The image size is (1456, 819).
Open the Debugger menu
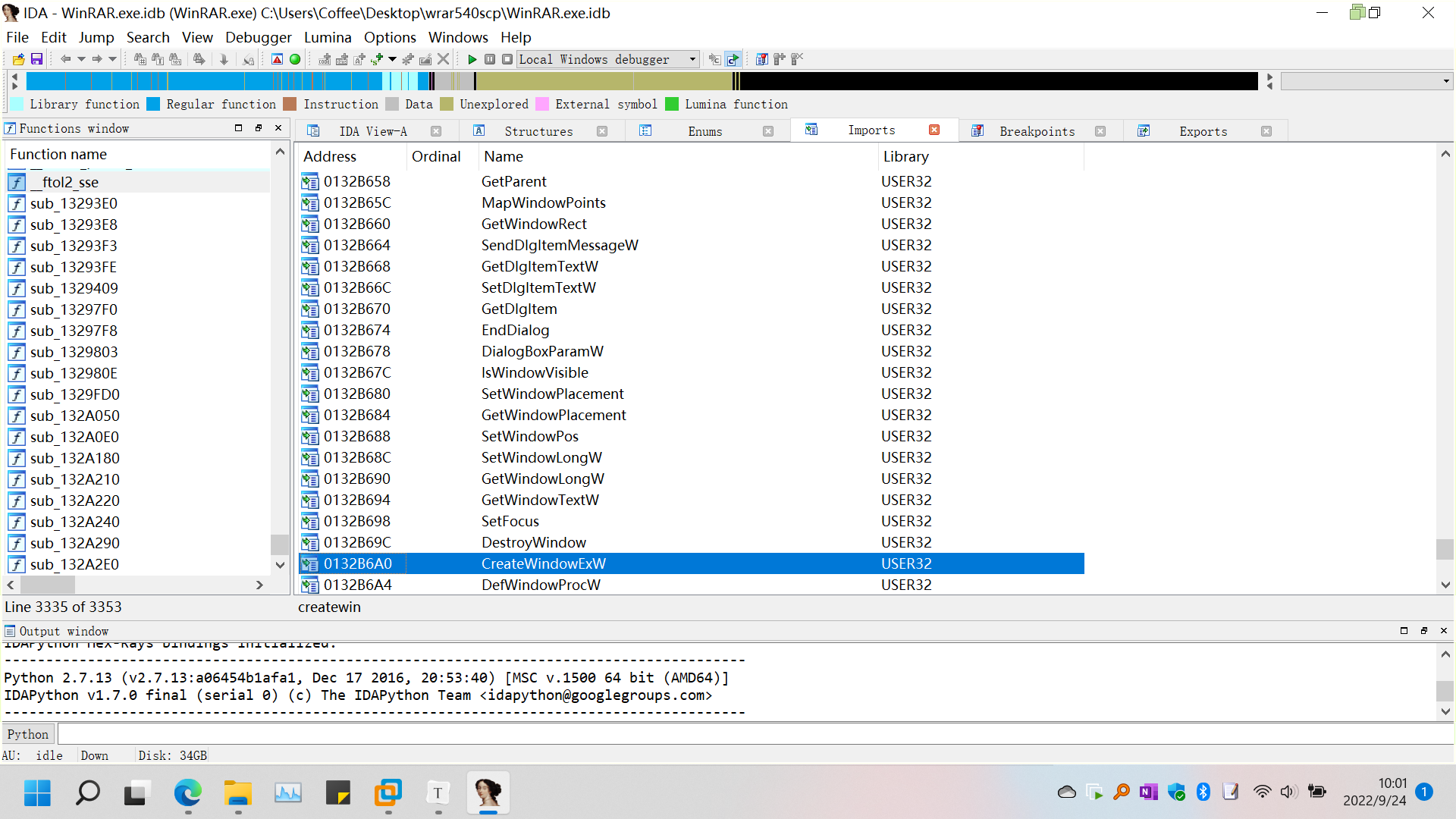(x=258, y=37)
